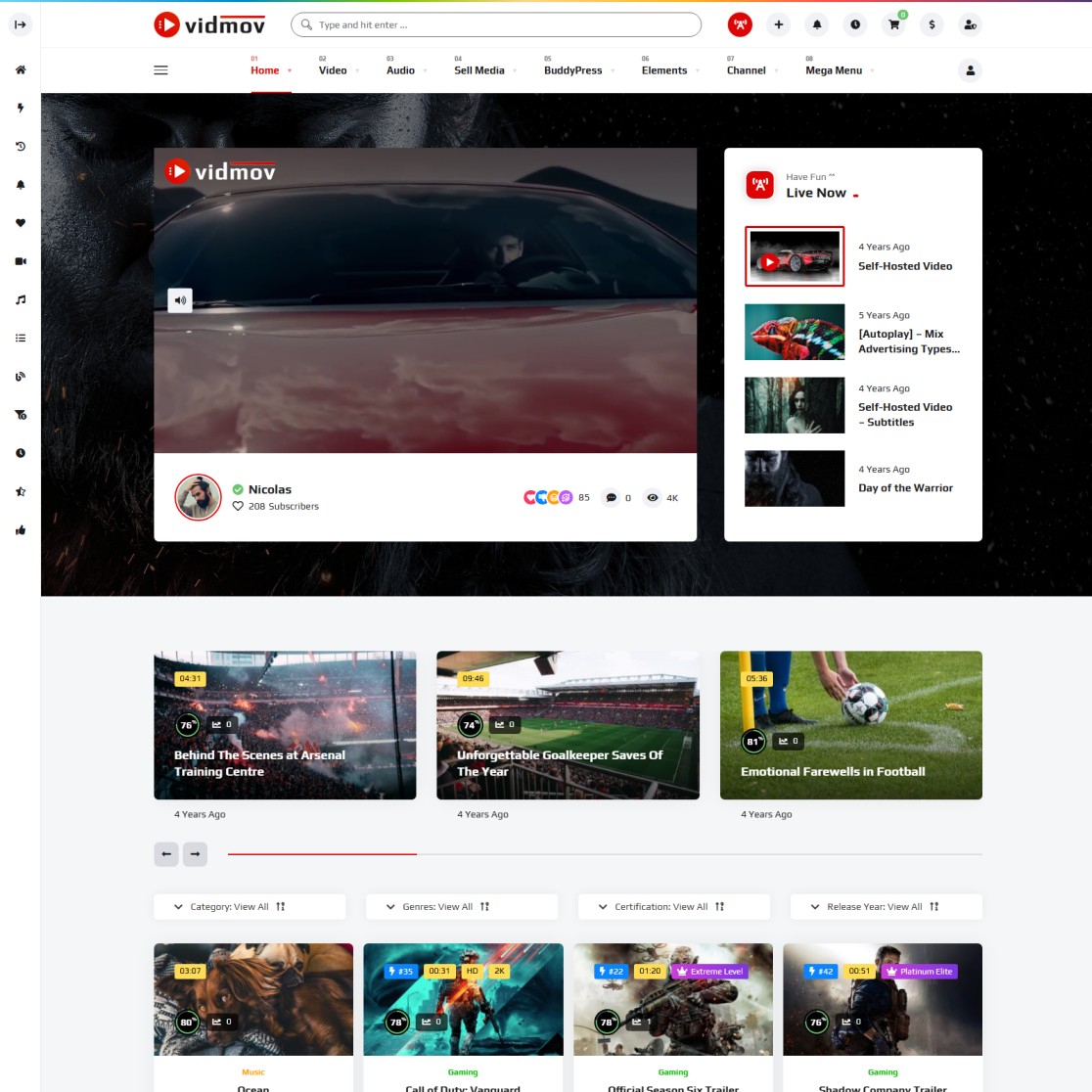Image resolution: width=1092 pixels, height=1092 pixels.
Task: Click the plus icon in top header
Action: click(779, 24)
